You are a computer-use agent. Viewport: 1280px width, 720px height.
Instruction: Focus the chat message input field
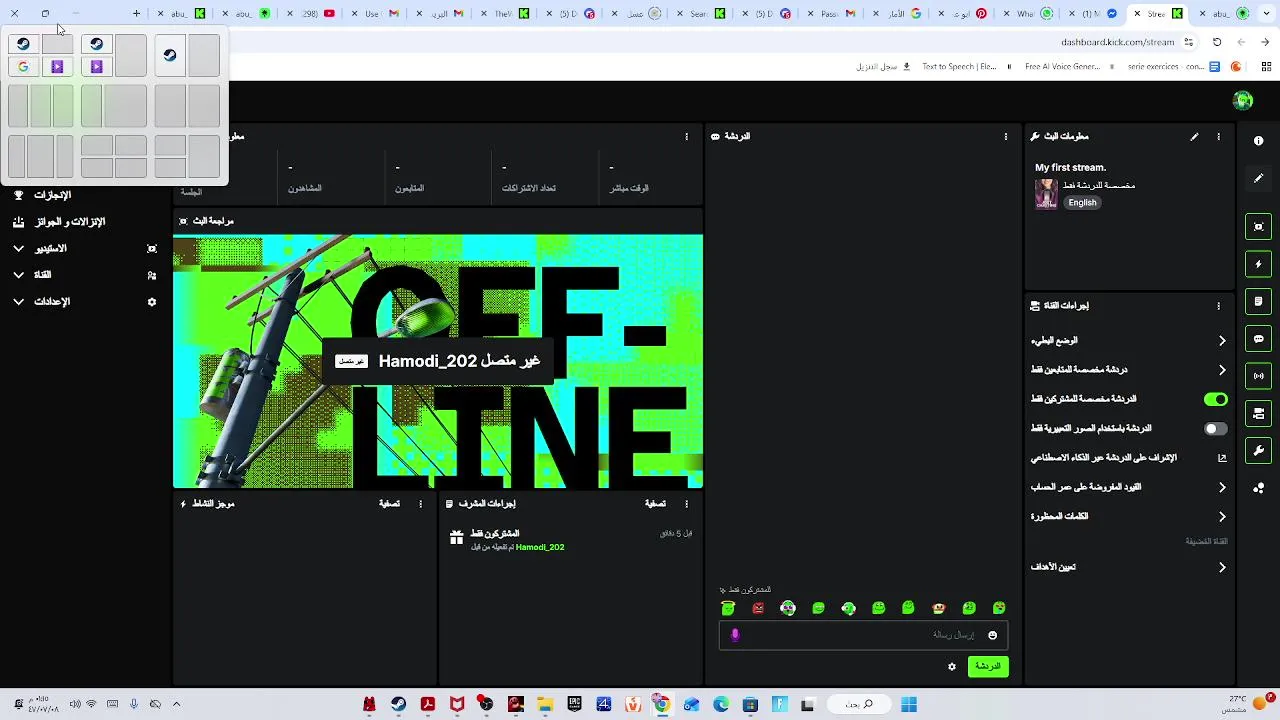click(x=863, y=635)
